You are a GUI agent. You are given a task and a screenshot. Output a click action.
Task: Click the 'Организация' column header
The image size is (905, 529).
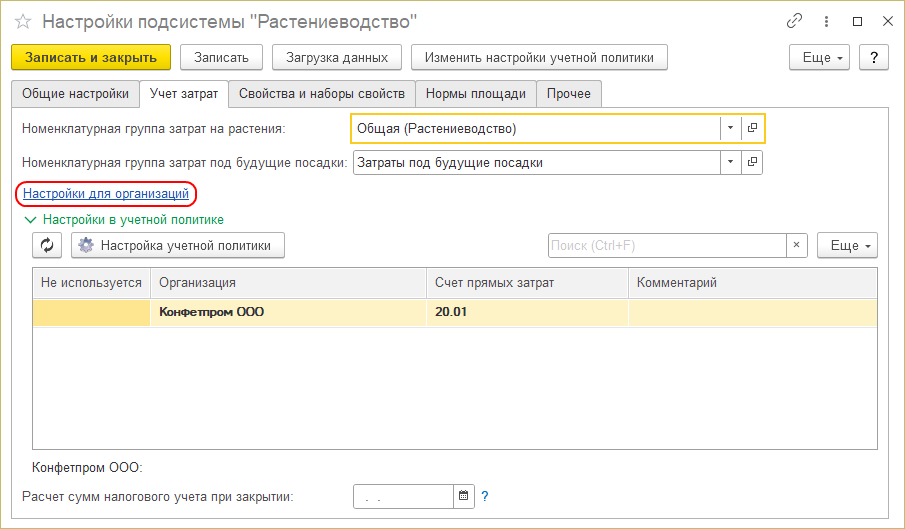pyautogui.click(x=289, y=283)
